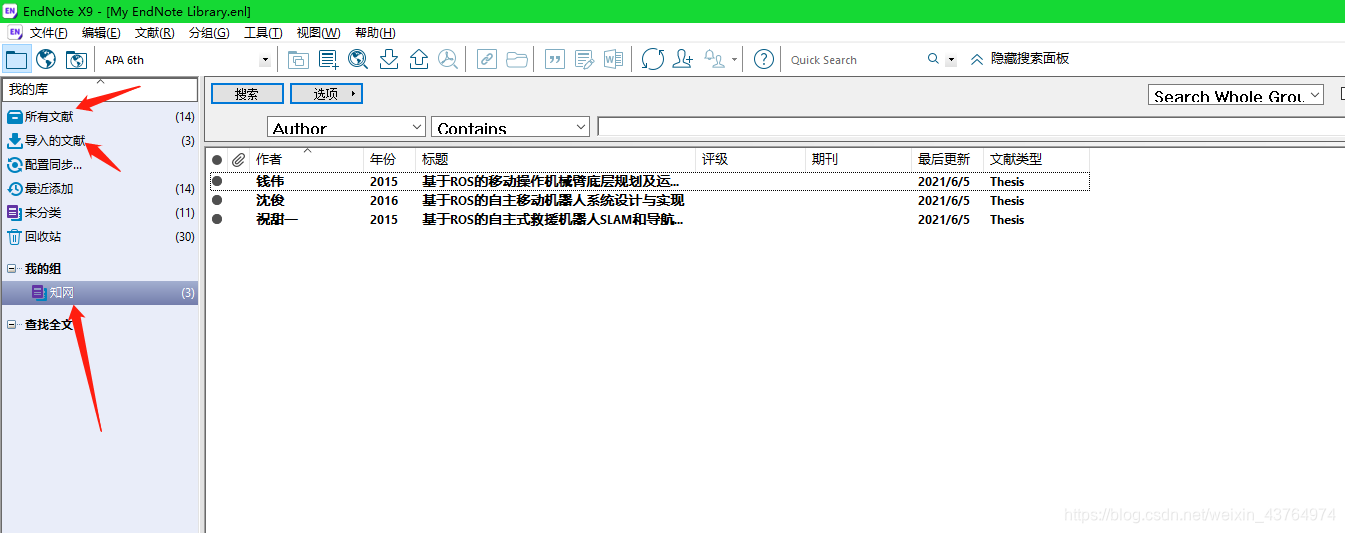The image size is (1345, 533).
Task: Open the help question mark icon
Action: (764, 59)
